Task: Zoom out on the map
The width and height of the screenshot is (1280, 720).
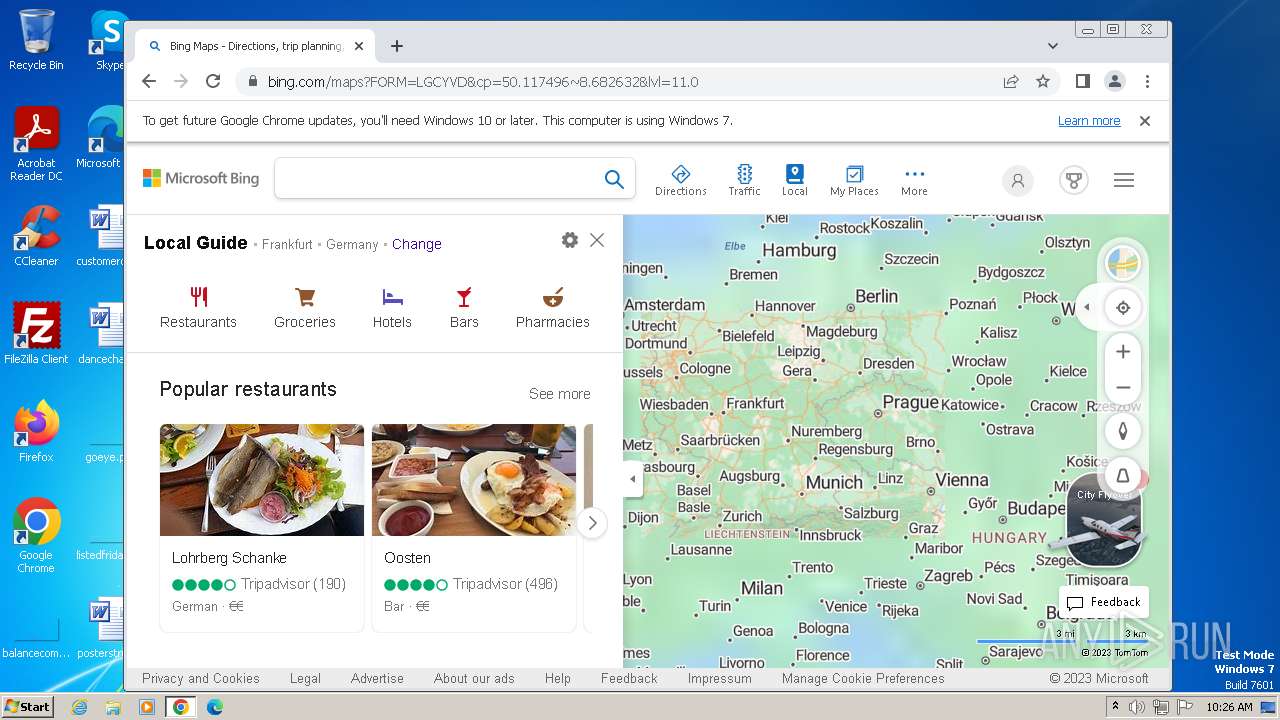Action: 1123,387
